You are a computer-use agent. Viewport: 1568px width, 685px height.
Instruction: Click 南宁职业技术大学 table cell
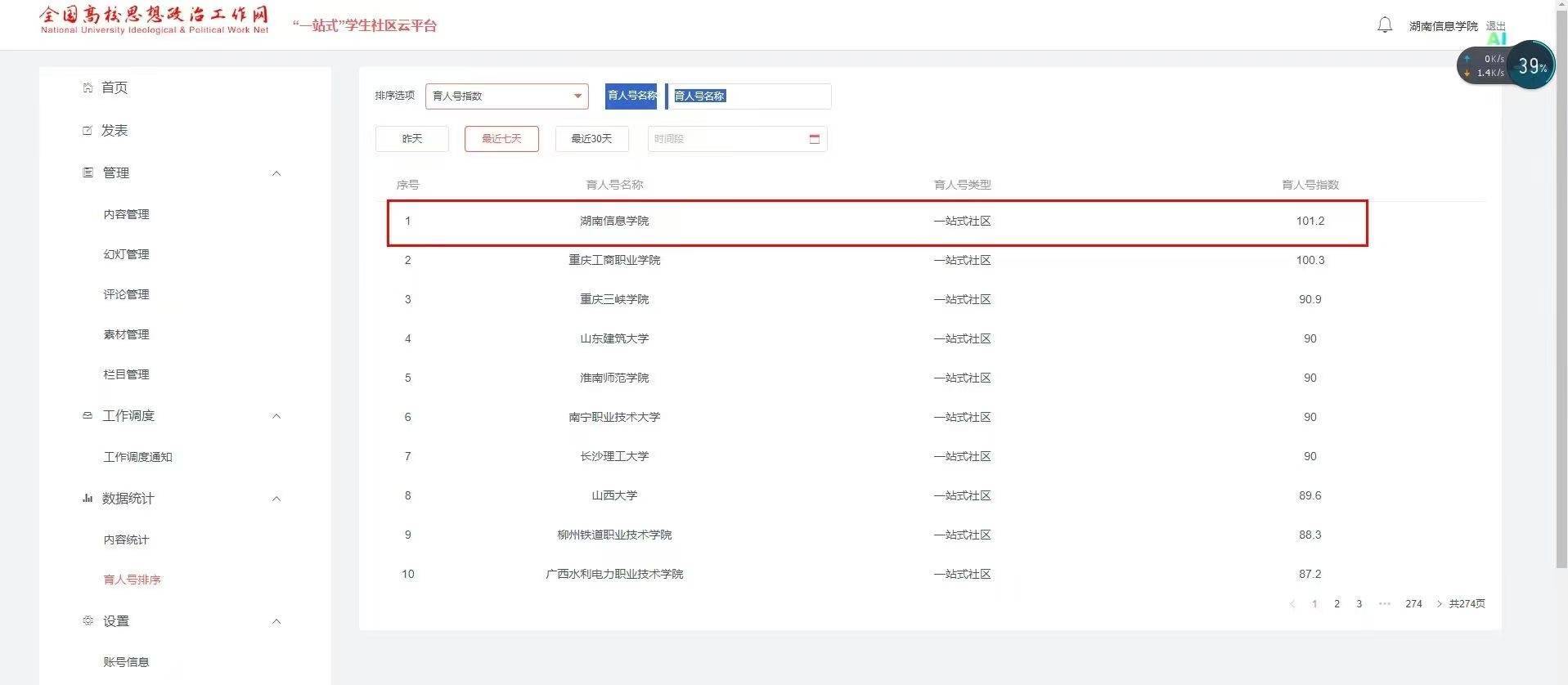point(614,417)
